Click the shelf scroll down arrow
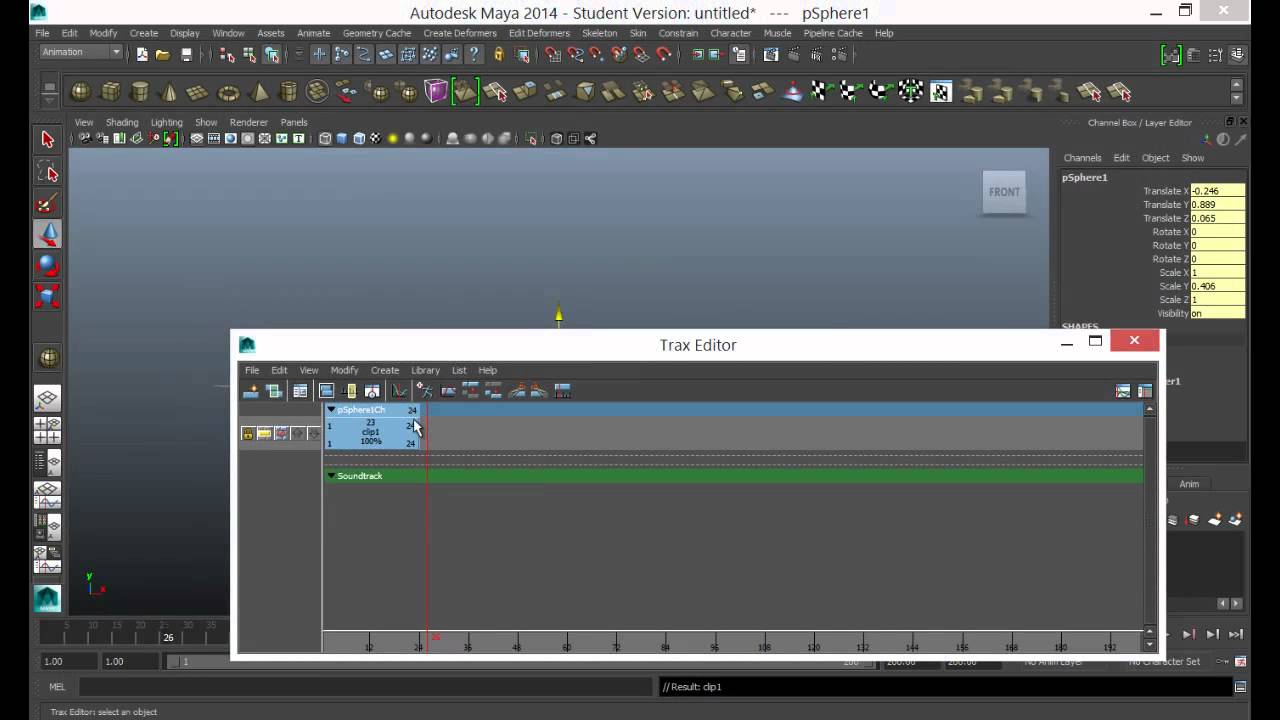Viewport: 1280px width, 720px height. pyautogui.click(x=1237, y=98)
